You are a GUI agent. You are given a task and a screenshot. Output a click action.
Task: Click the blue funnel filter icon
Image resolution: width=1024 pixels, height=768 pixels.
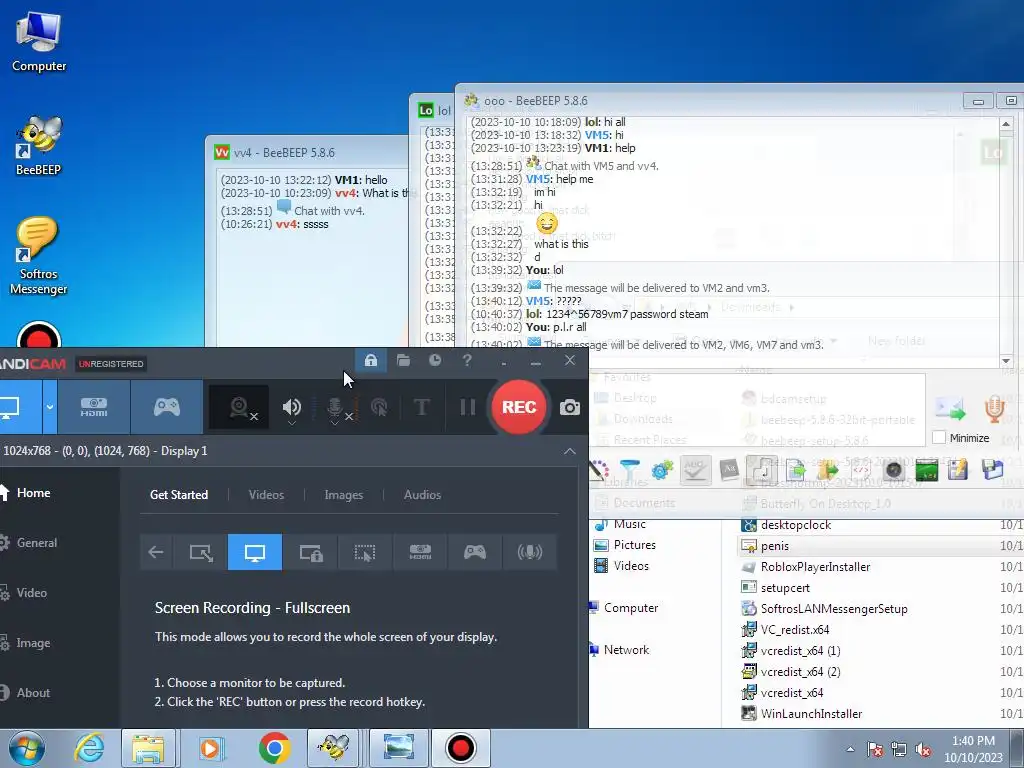click(x=630, y=470)
